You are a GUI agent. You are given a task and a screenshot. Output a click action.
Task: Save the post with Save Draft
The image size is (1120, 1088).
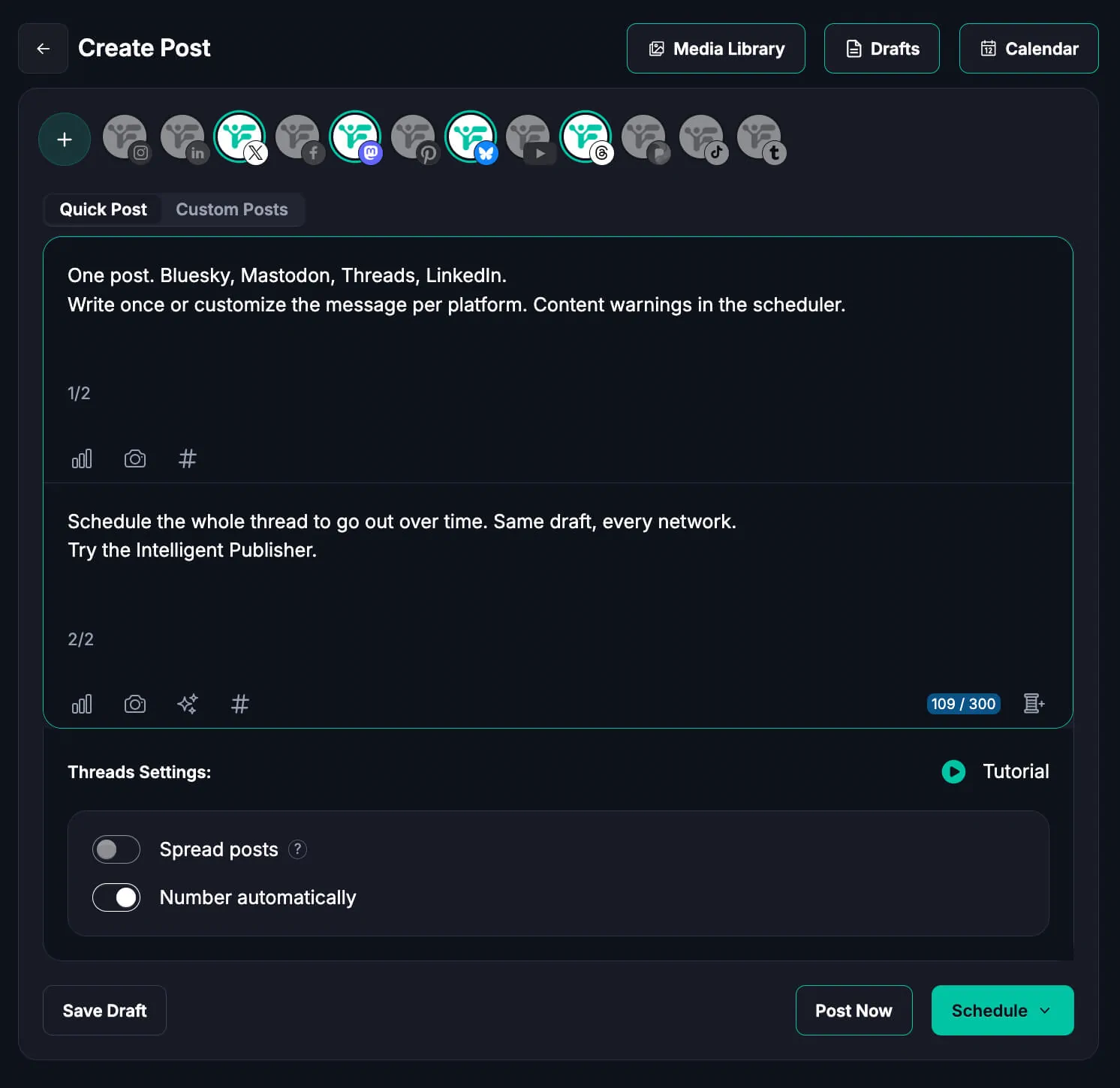104,1011
